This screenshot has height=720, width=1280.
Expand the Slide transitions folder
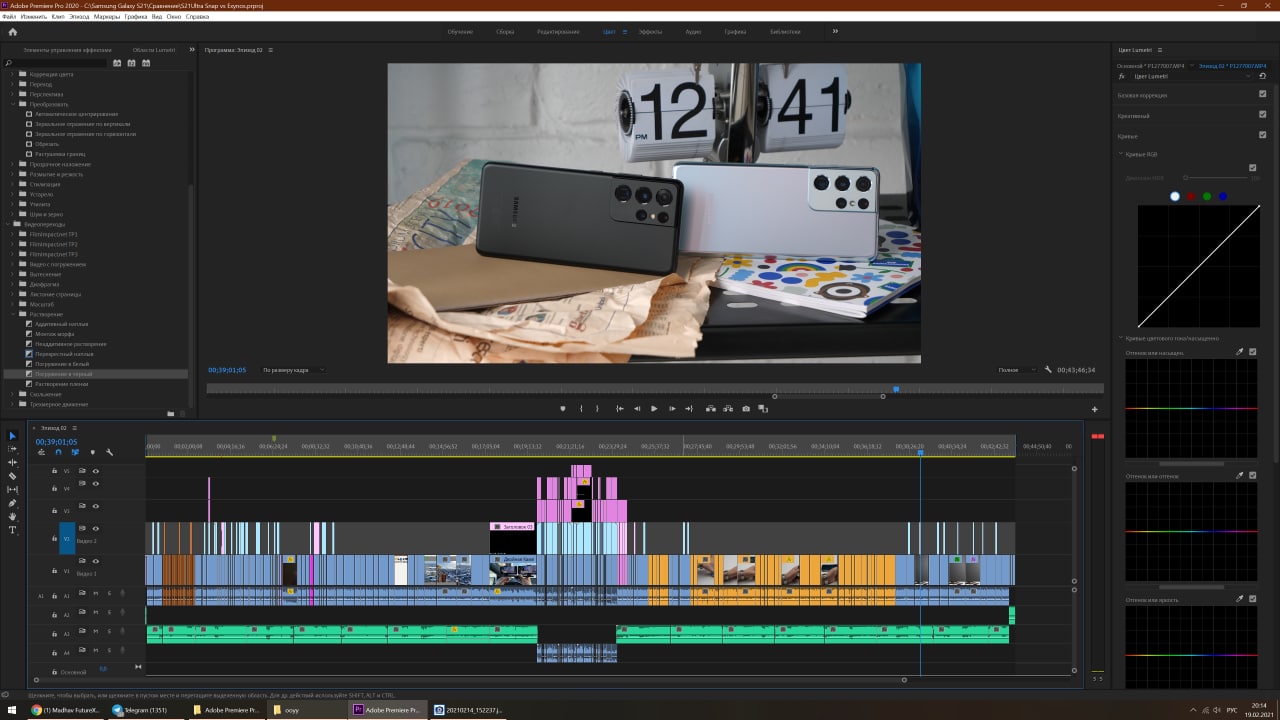coord(13,394)
